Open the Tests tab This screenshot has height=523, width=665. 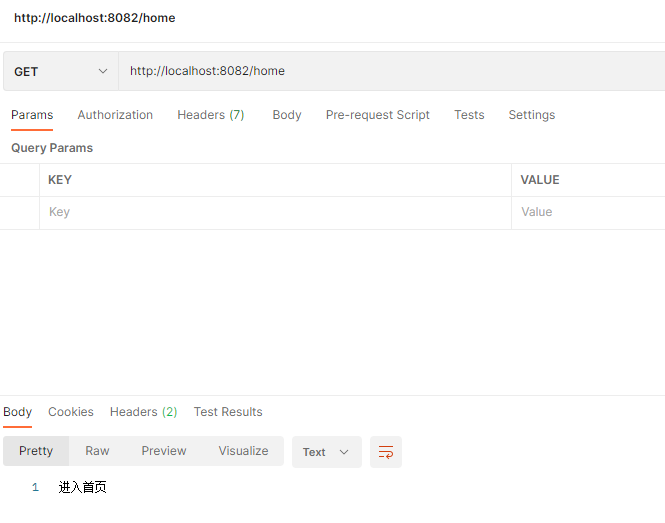469,115
